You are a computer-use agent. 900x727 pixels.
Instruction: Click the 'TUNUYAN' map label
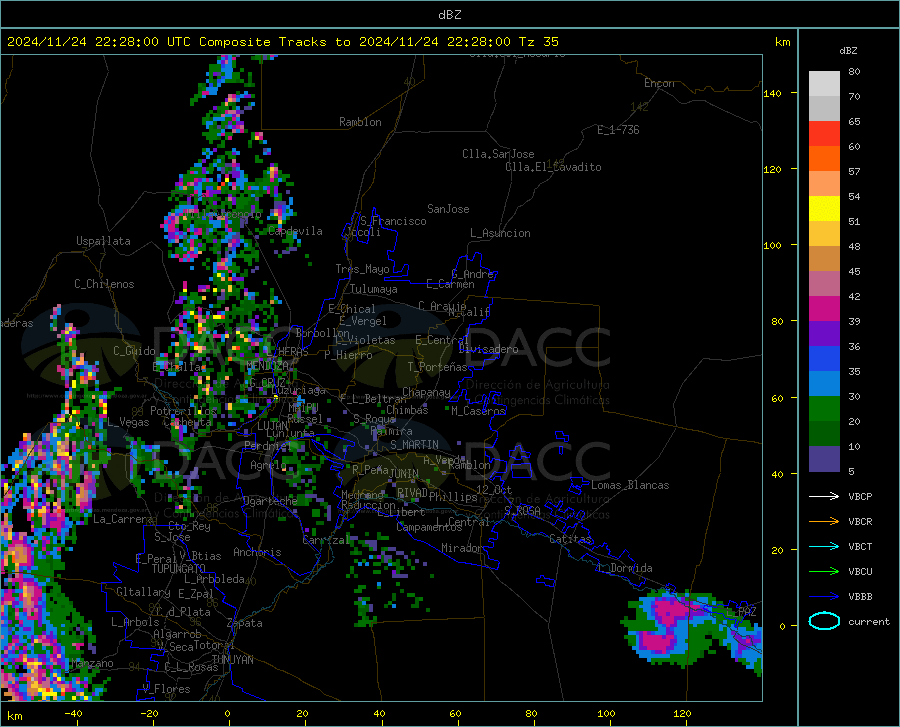[x=232, y=660]
